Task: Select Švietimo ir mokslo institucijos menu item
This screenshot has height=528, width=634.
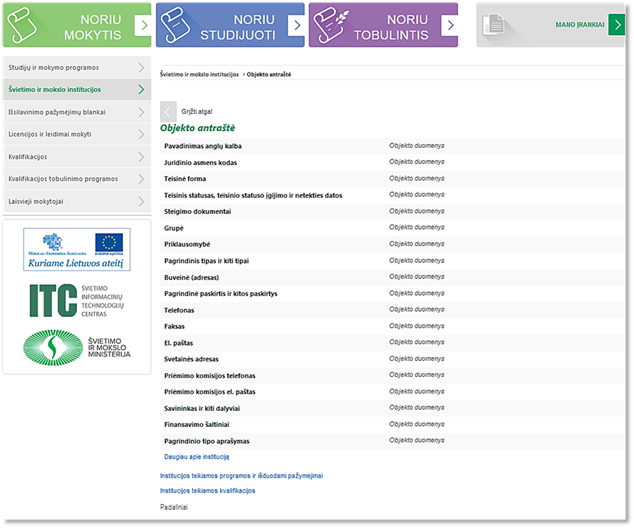Action: click(x=77, y=89)
